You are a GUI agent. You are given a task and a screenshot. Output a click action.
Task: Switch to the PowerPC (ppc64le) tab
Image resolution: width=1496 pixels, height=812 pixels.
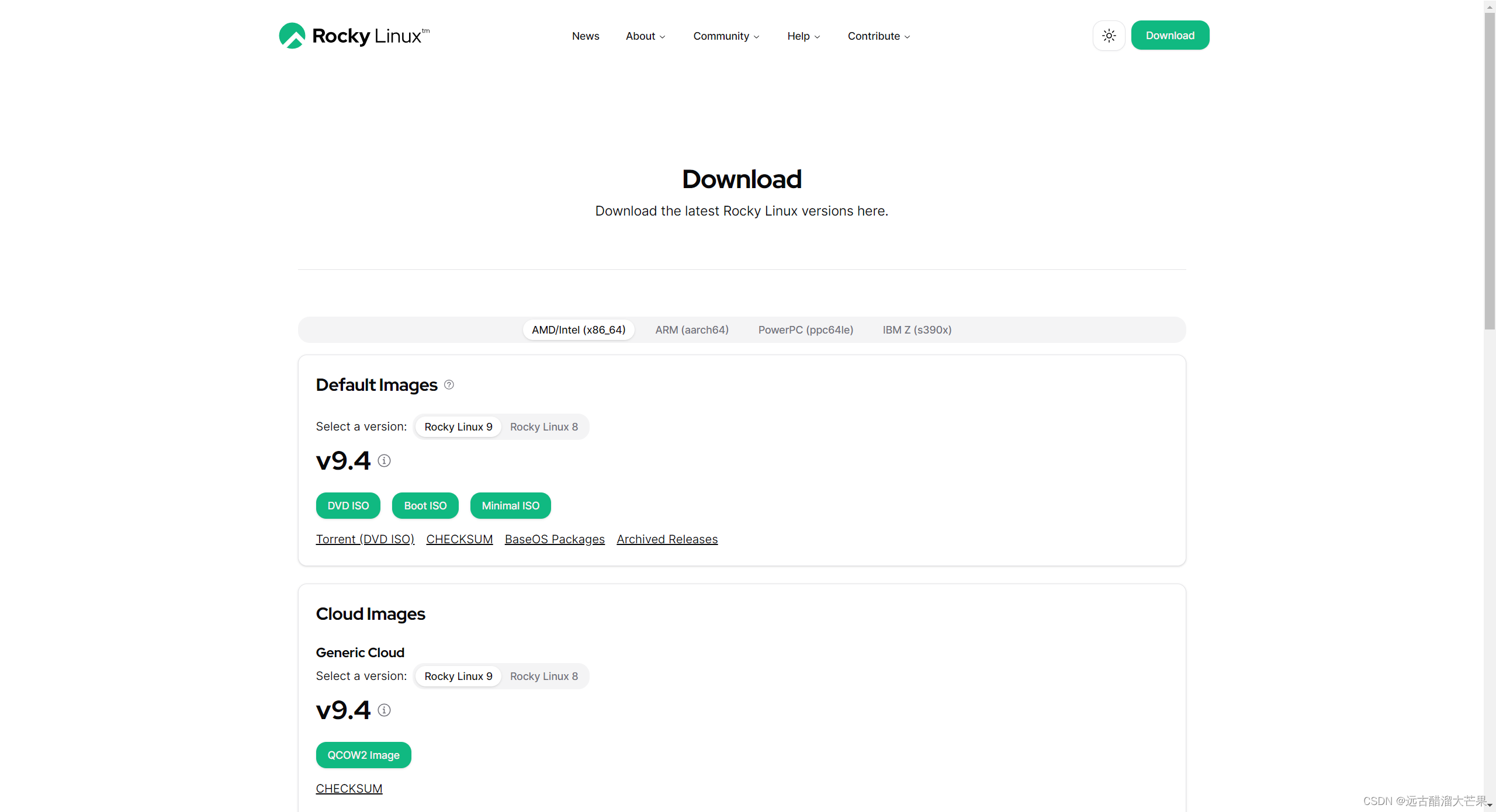tap(805, 330)
